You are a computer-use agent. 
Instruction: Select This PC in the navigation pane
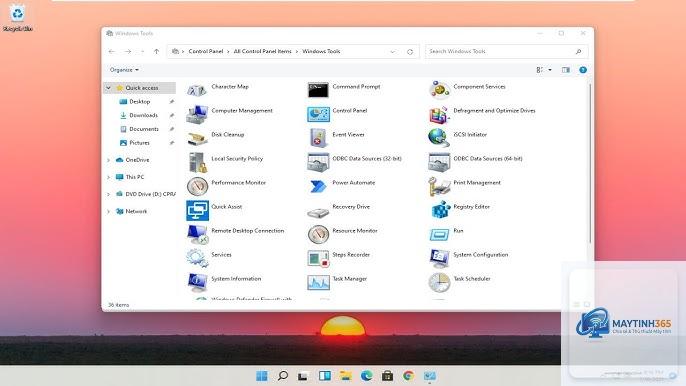click(134, 177)
